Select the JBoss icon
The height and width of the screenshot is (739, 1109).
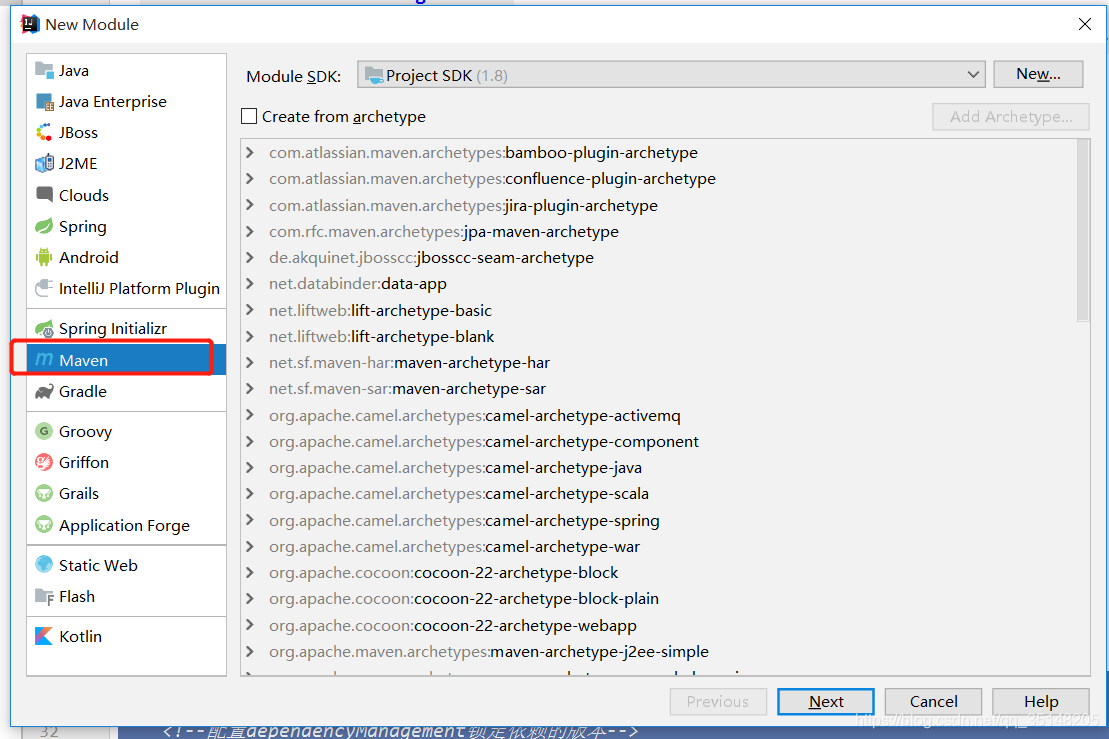44,132
